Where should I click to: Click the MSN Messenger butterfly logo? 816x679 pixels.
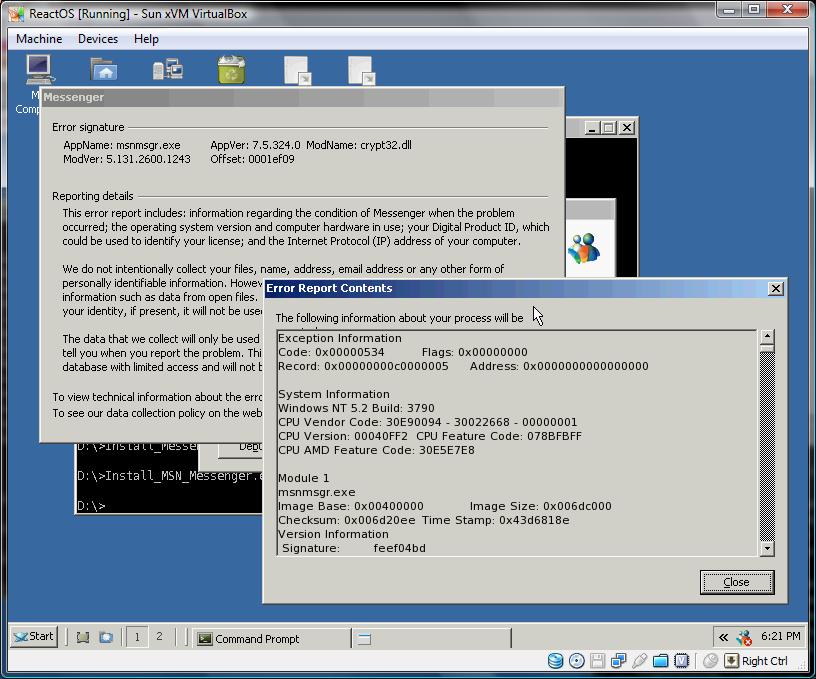pyautogui.click(x=582, y=247)
